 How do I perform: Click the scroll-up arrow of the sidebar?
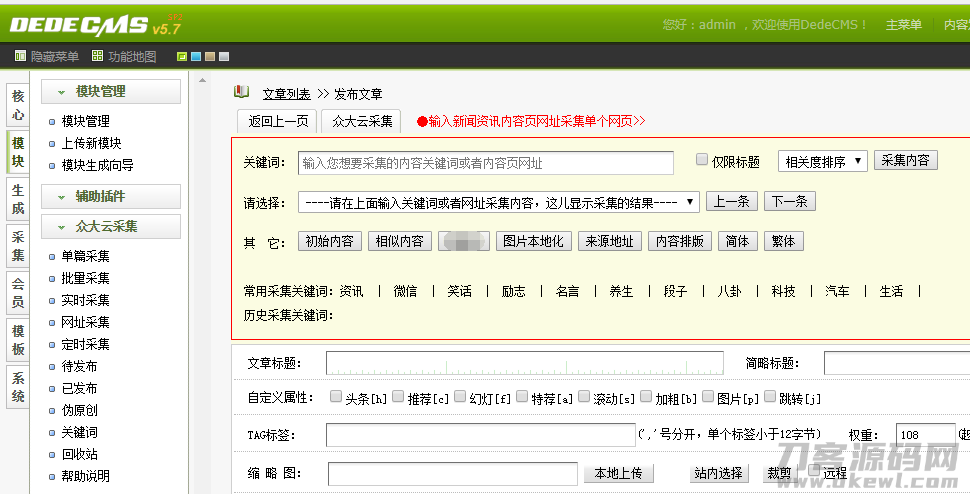(200, 82)
